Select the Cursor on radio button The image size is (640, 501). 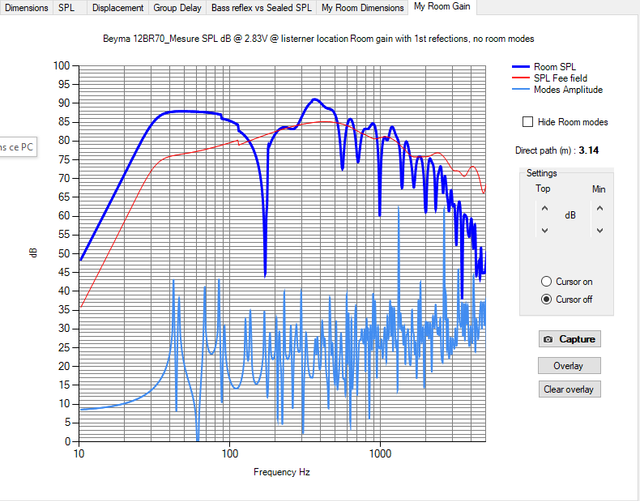point(546,281)
